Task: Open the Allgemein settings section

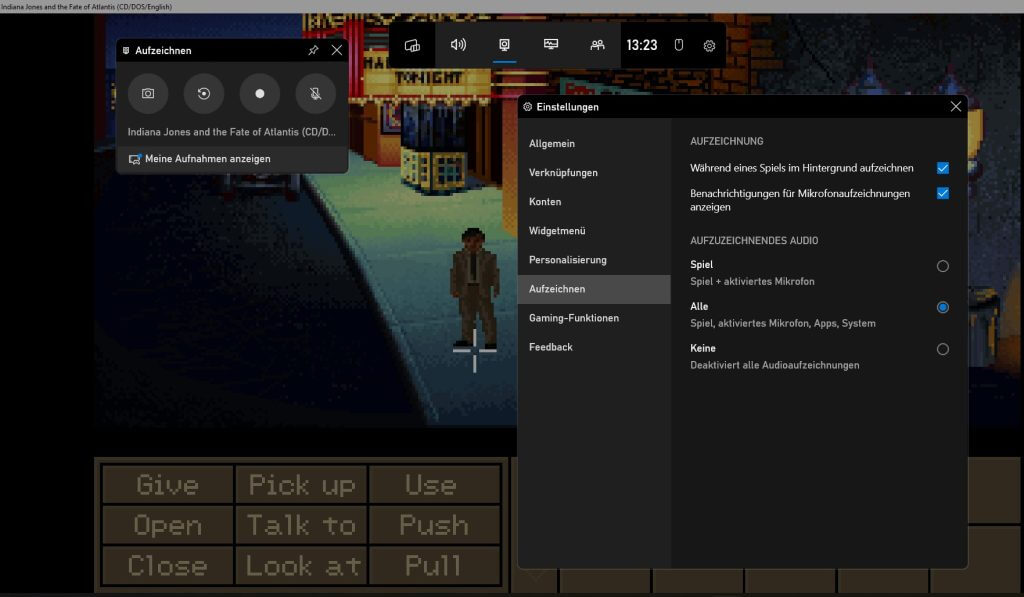Action: pyautogui.click(x=594, y=144)
